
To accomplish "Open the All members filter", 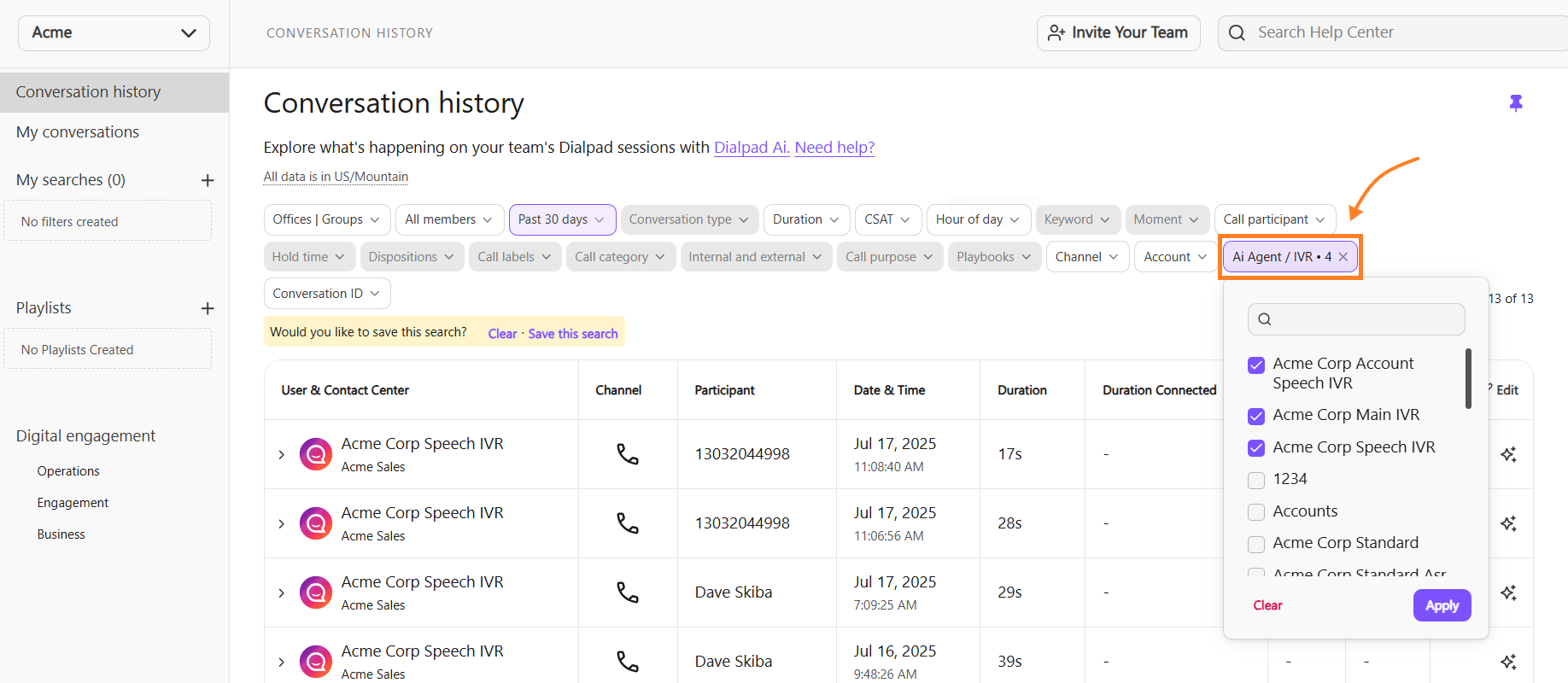I will (449, 219).
